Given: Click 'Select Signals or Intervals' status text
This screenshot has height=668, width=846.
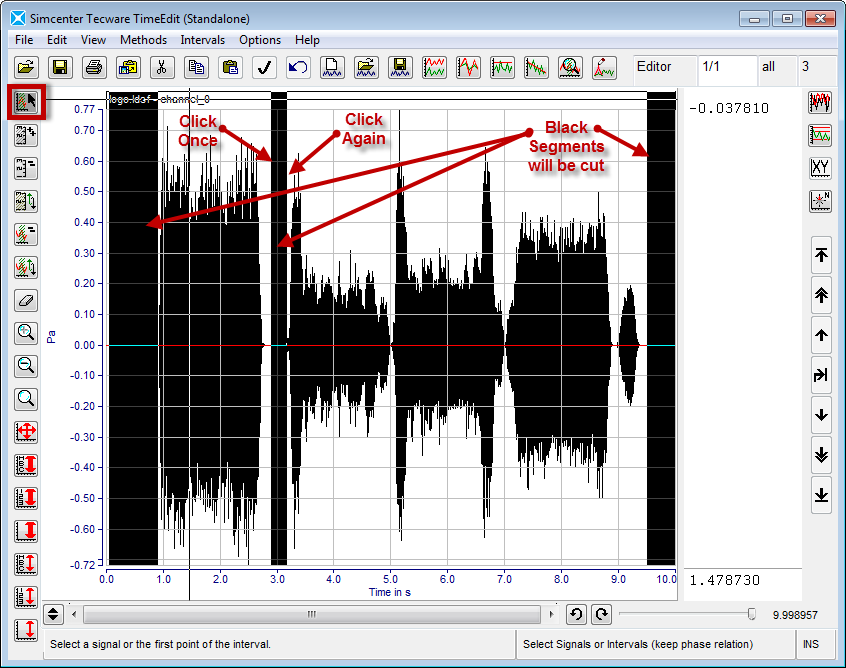Looking at the screenshot, I should (x=638, y=644).
